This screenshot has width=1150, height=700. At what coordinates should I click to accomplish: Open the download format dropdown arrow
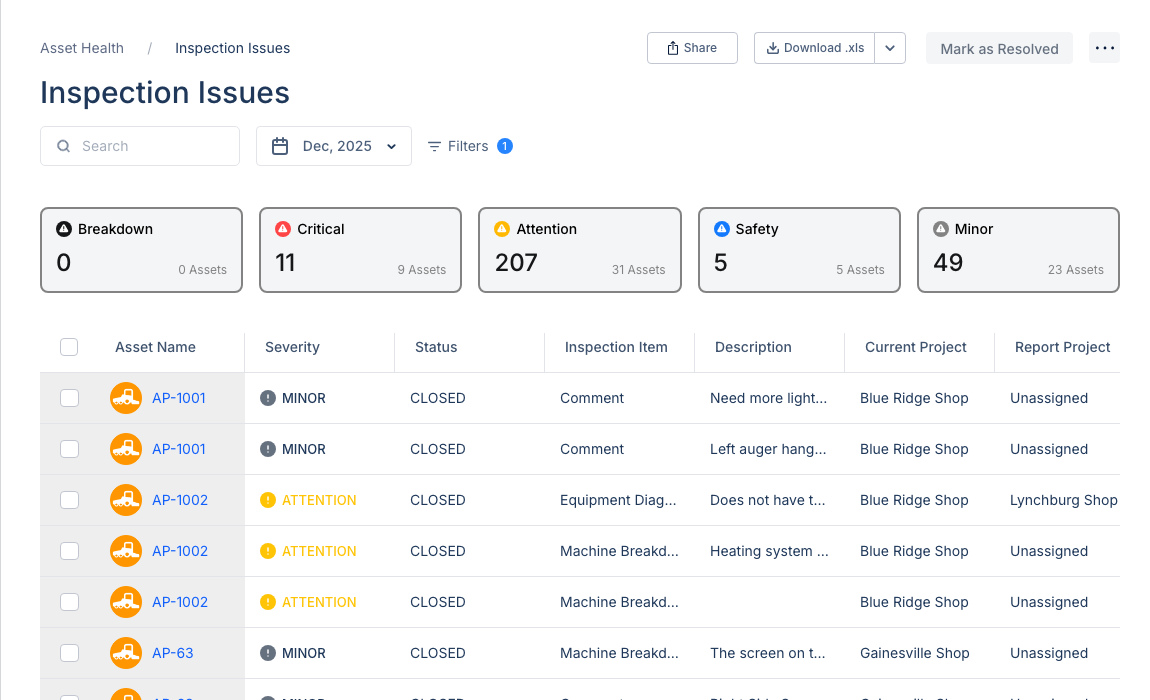(890, 48)
